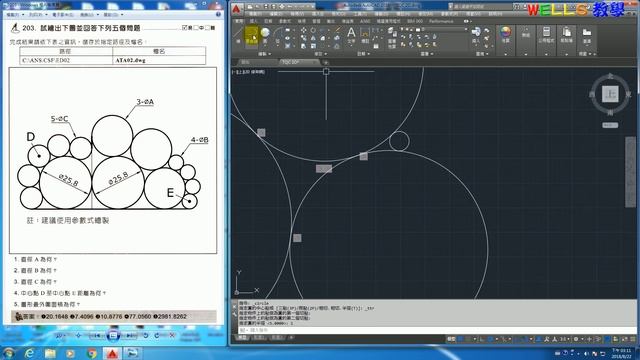Open Layer Properties in the Layers panel
Image resolution: width=640 pixels, height=360 pixels.
pyautogui.click(x=392, y=38)
